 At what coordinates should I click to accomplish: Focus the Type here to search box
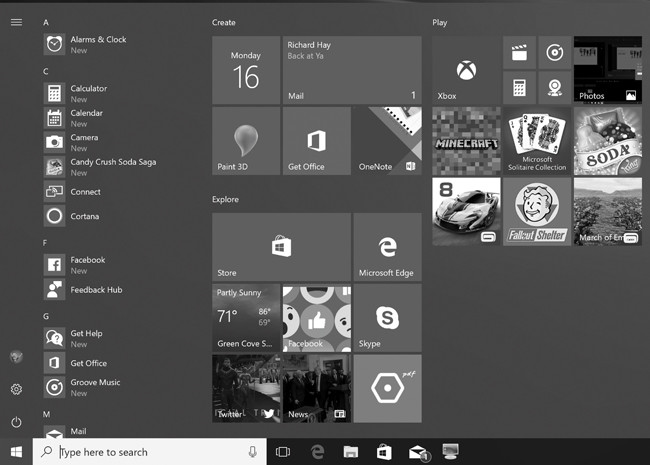pyautogui.click(x=149, y=452)
